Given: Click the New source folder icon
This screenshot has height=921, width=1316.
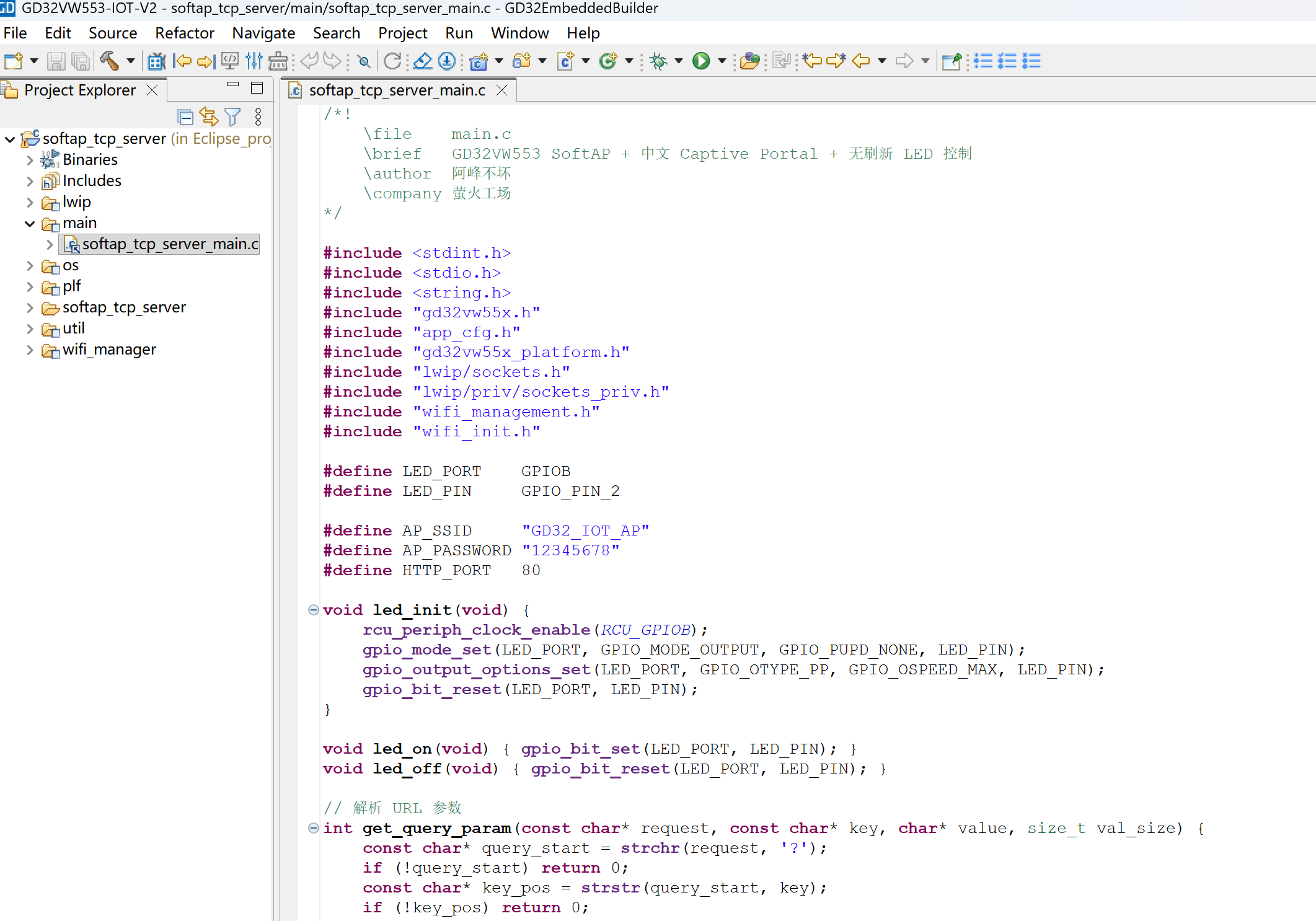Looking at the screenshot, I should tap(523, 61).
